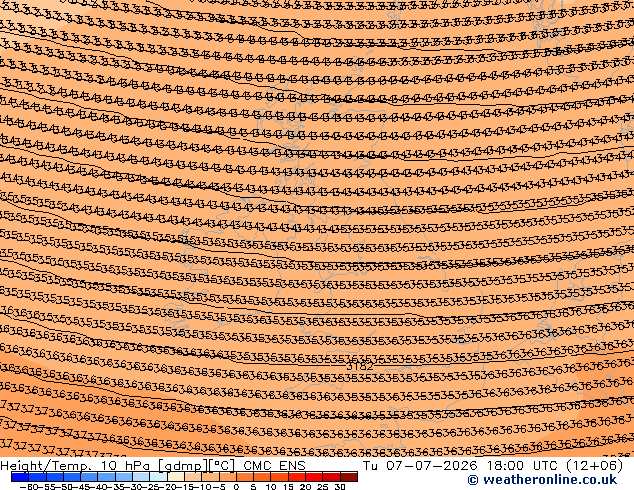Screen dimensions: 634x490
Task: Click the legend value '15'
Action: tap(289, 487)
